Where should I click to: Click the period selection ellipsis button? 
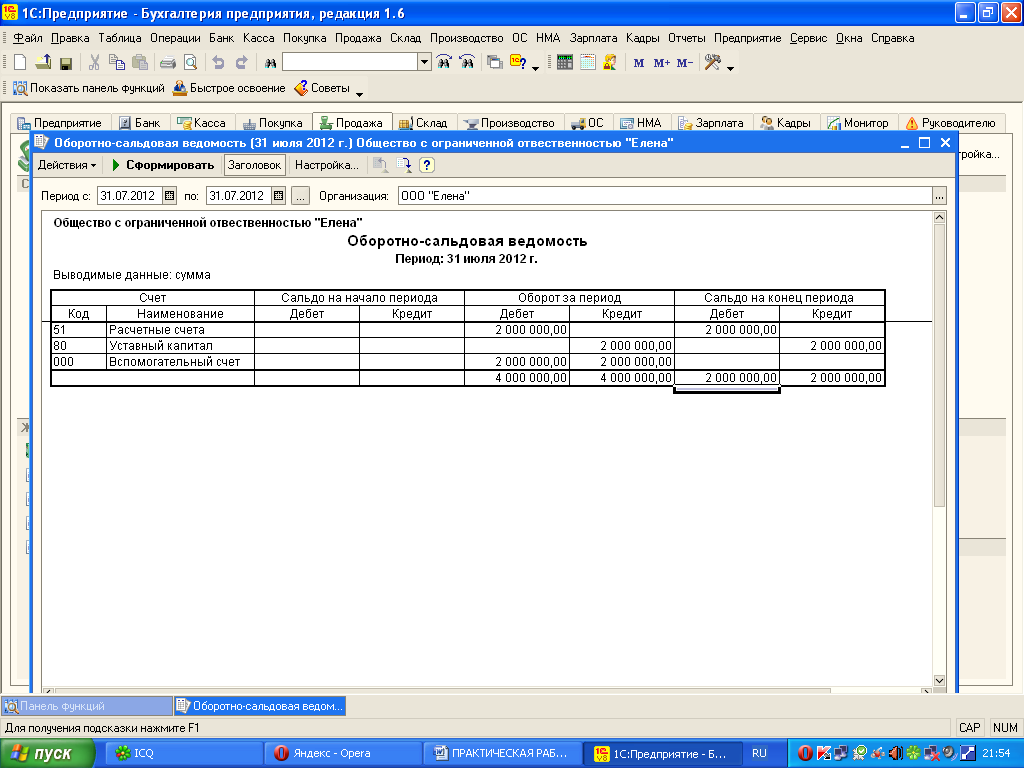click(x=300, y=195)
